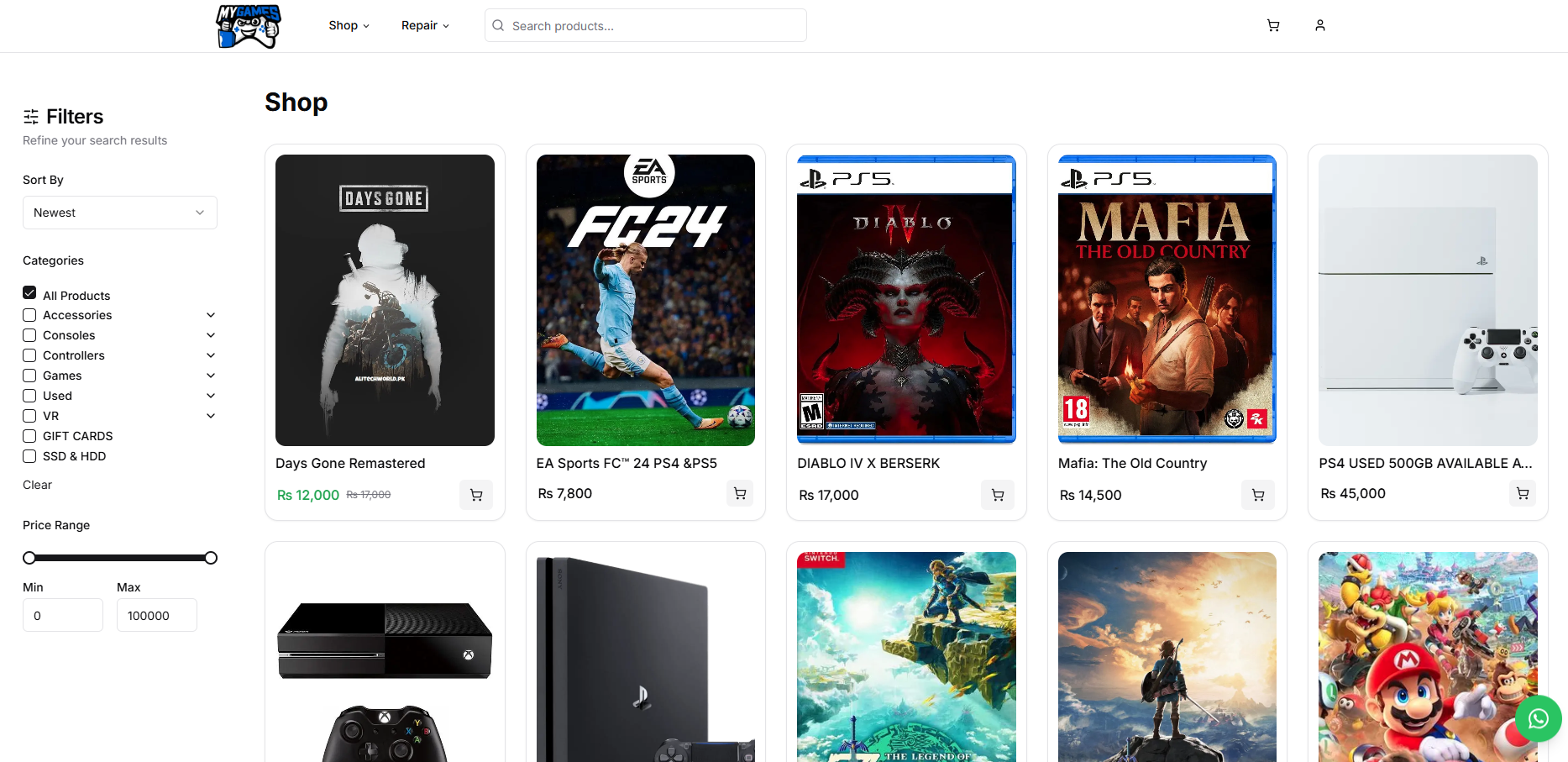Add EA Sports FC 24 to cart
The width and height of the screenshot is (1568, 762).
pyautogui.click(x=739, y=493)
